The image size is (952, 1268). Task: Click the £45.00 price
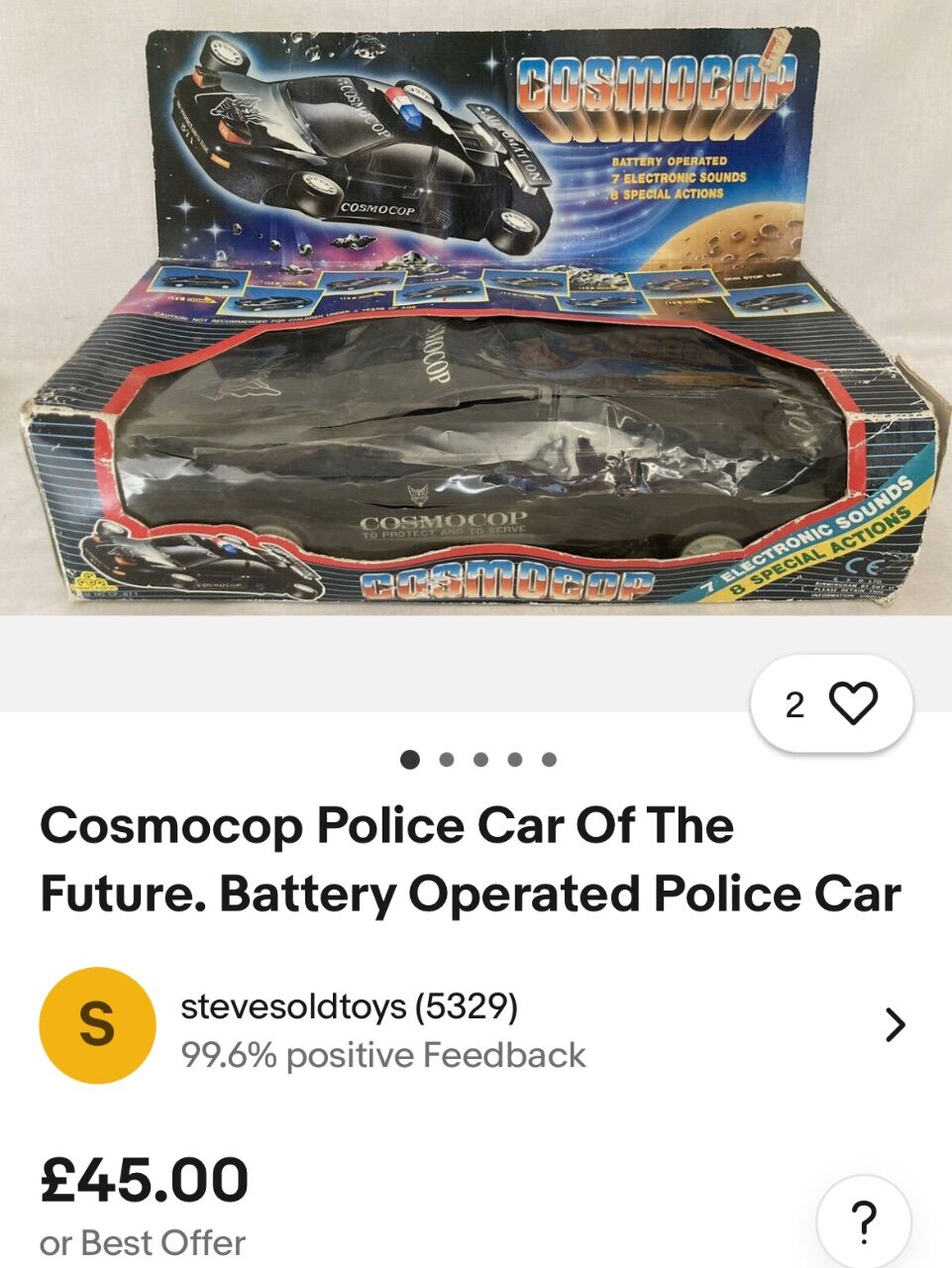(145, 1180)
